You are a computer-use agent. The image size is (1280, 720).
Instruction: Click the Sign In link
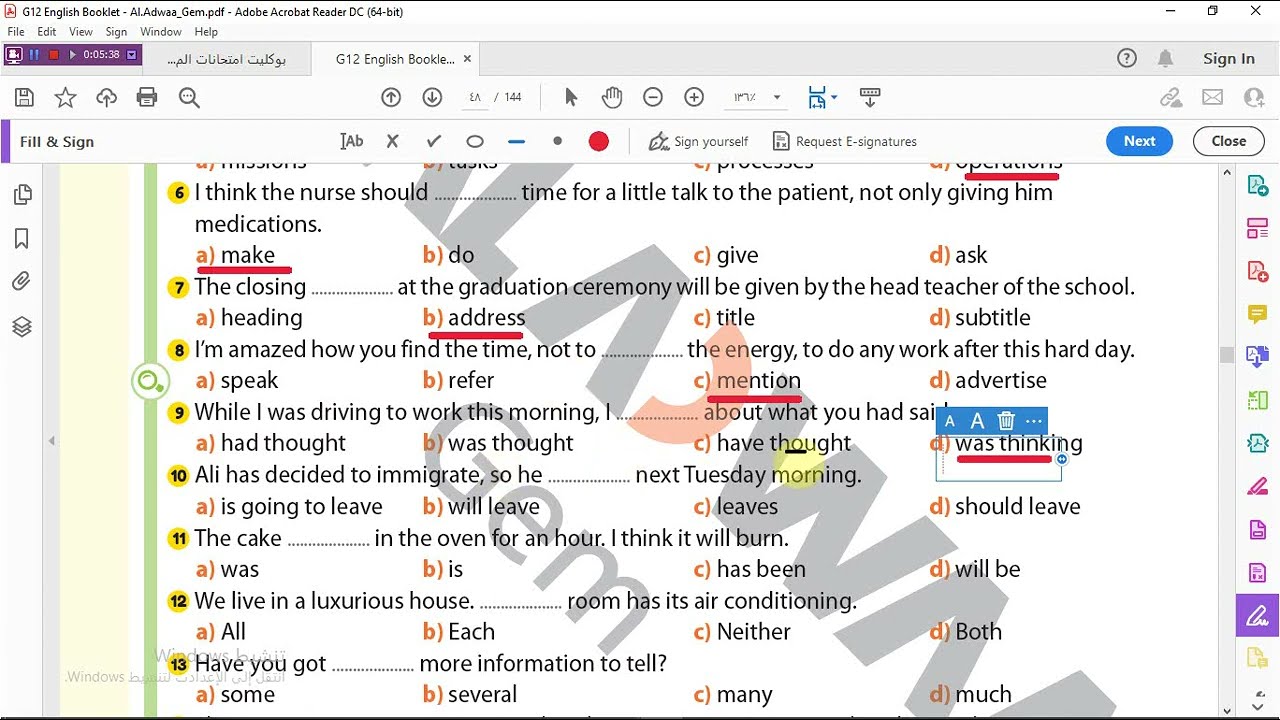(x=1229, y=58)
